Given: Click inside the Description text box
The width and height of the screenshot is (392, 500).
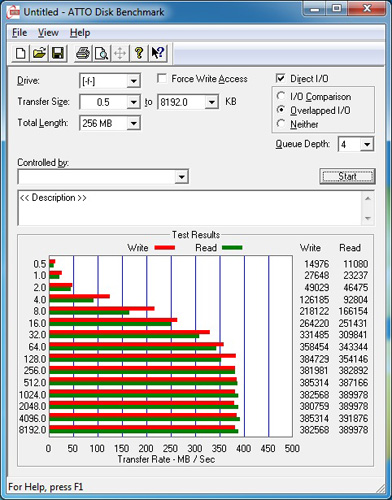Looking at the screenshot, I should (x=190, y=208).
